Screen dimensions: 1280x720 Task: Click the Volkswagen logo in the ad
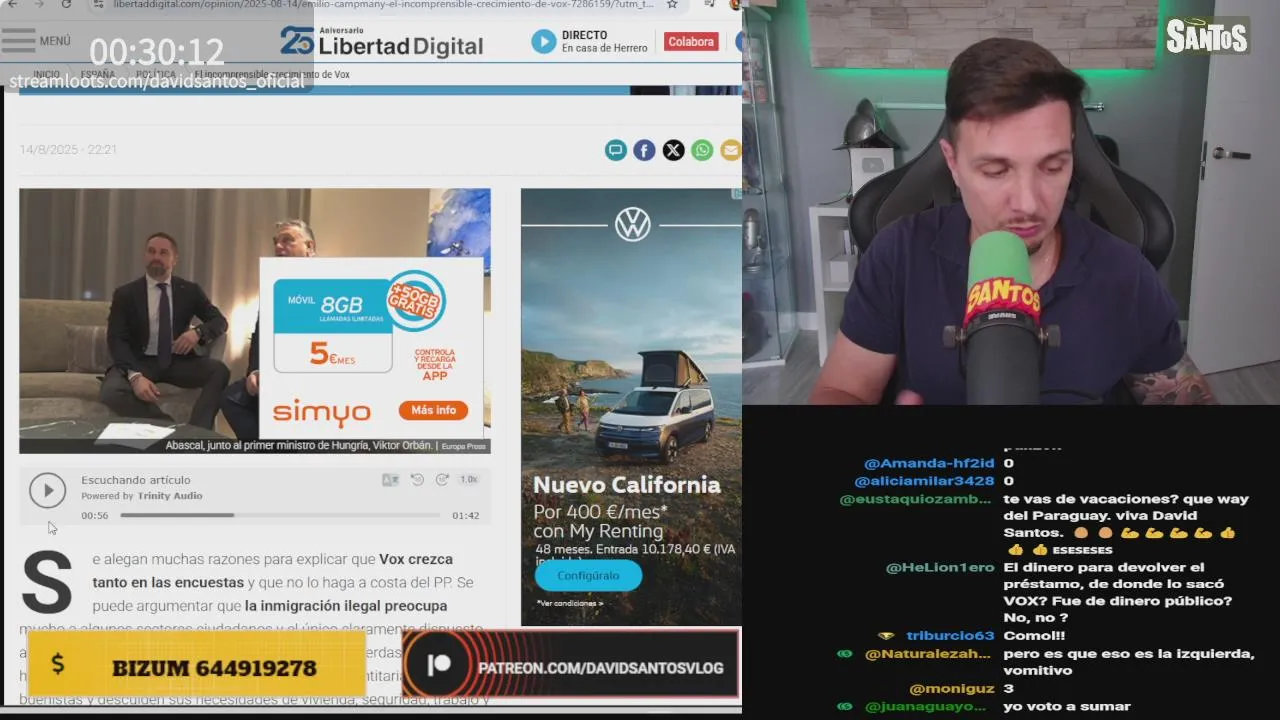(632, 225)
